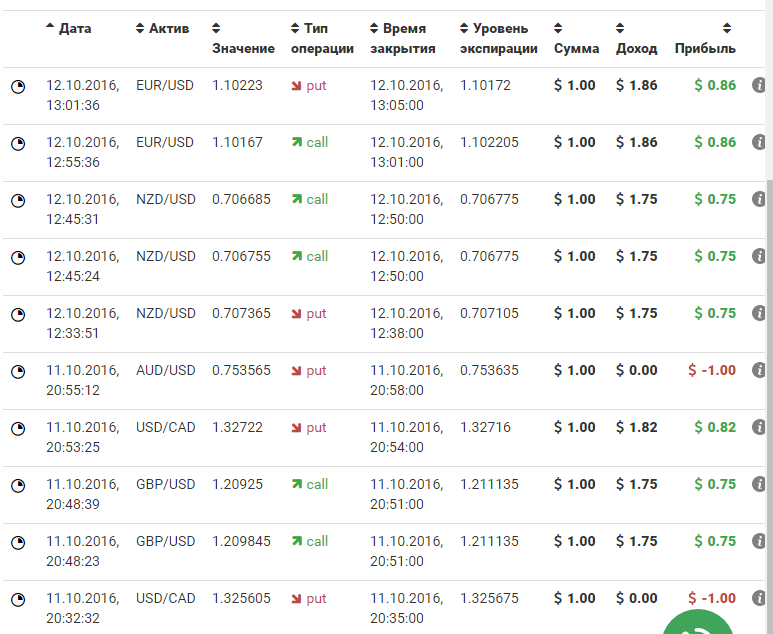Click the clock icon for trade 20:32:32
Image resolution: width=773 pixels, height=634 pixels.
[x=18, y=599]
